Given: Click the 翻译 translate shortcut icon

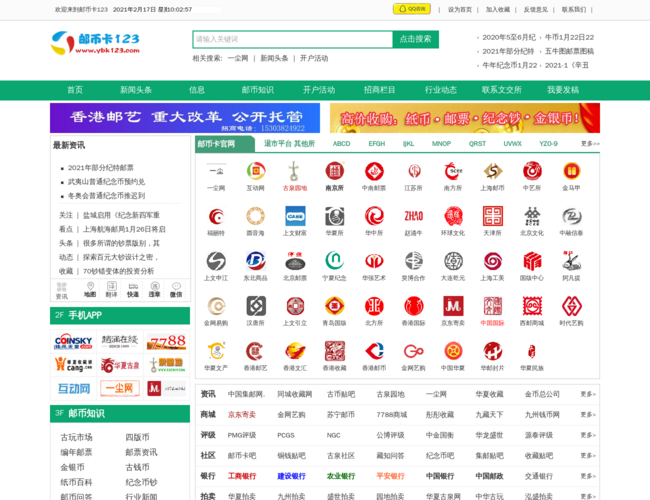Looking at the screenshot, I should pos(112,289).
